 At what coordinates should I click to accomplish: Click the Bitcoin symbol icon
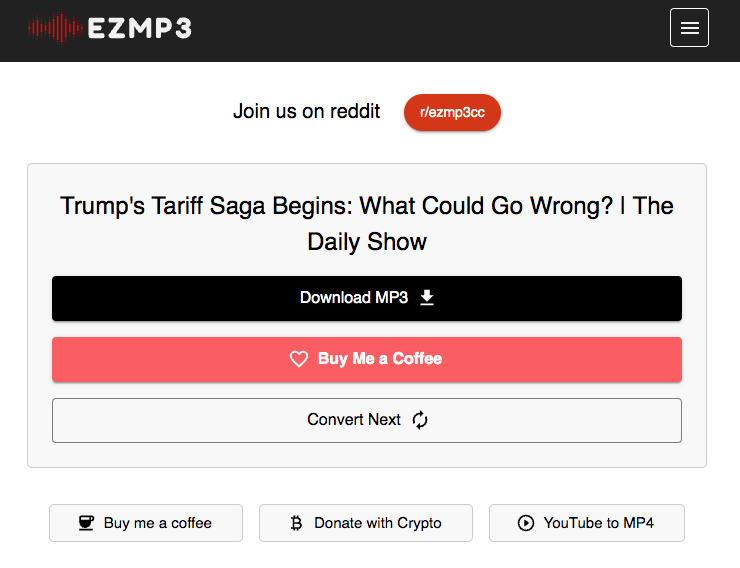click(x=296, y=523)
